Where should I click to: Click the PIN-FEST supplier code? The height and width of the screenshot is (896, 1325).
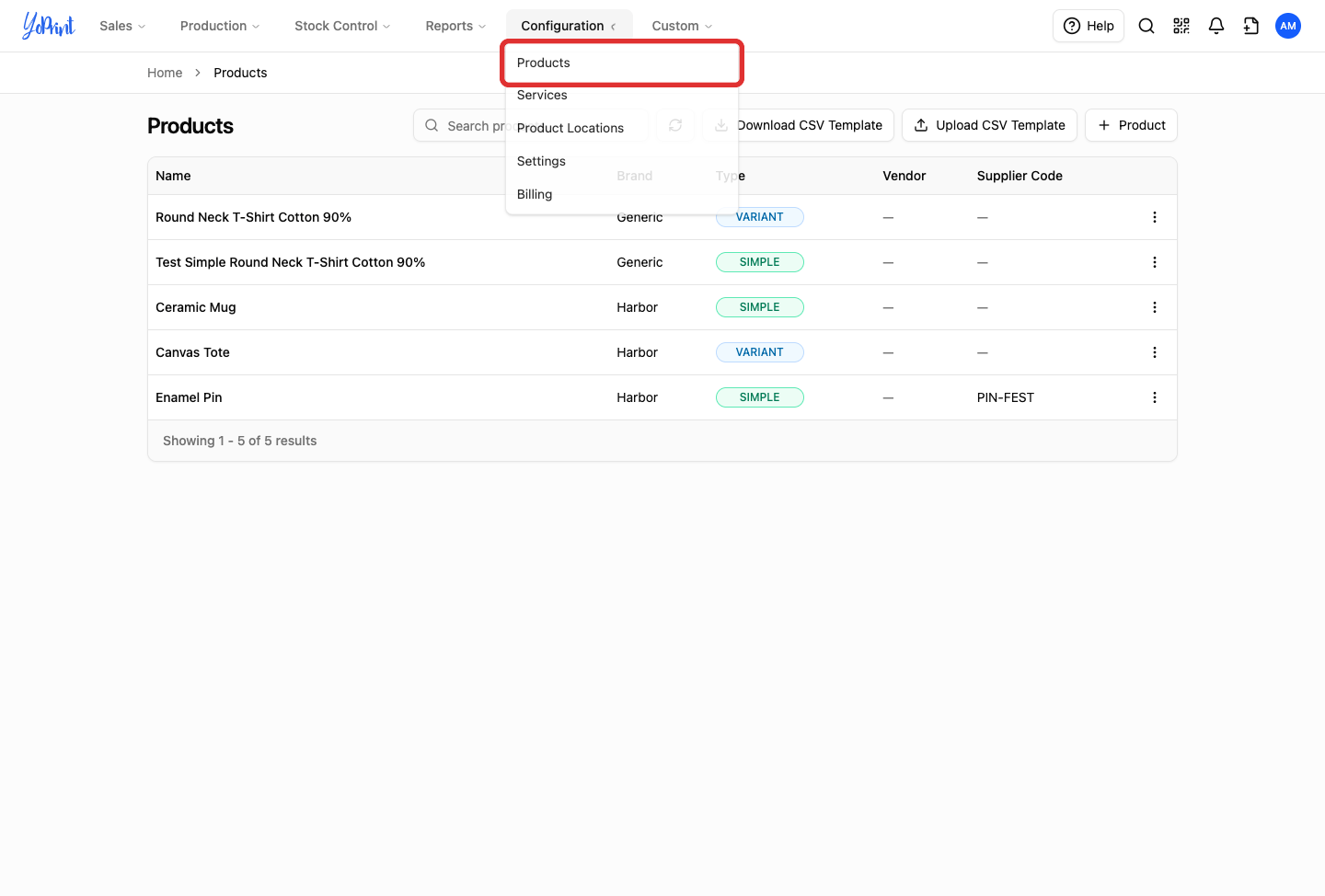1006,397
